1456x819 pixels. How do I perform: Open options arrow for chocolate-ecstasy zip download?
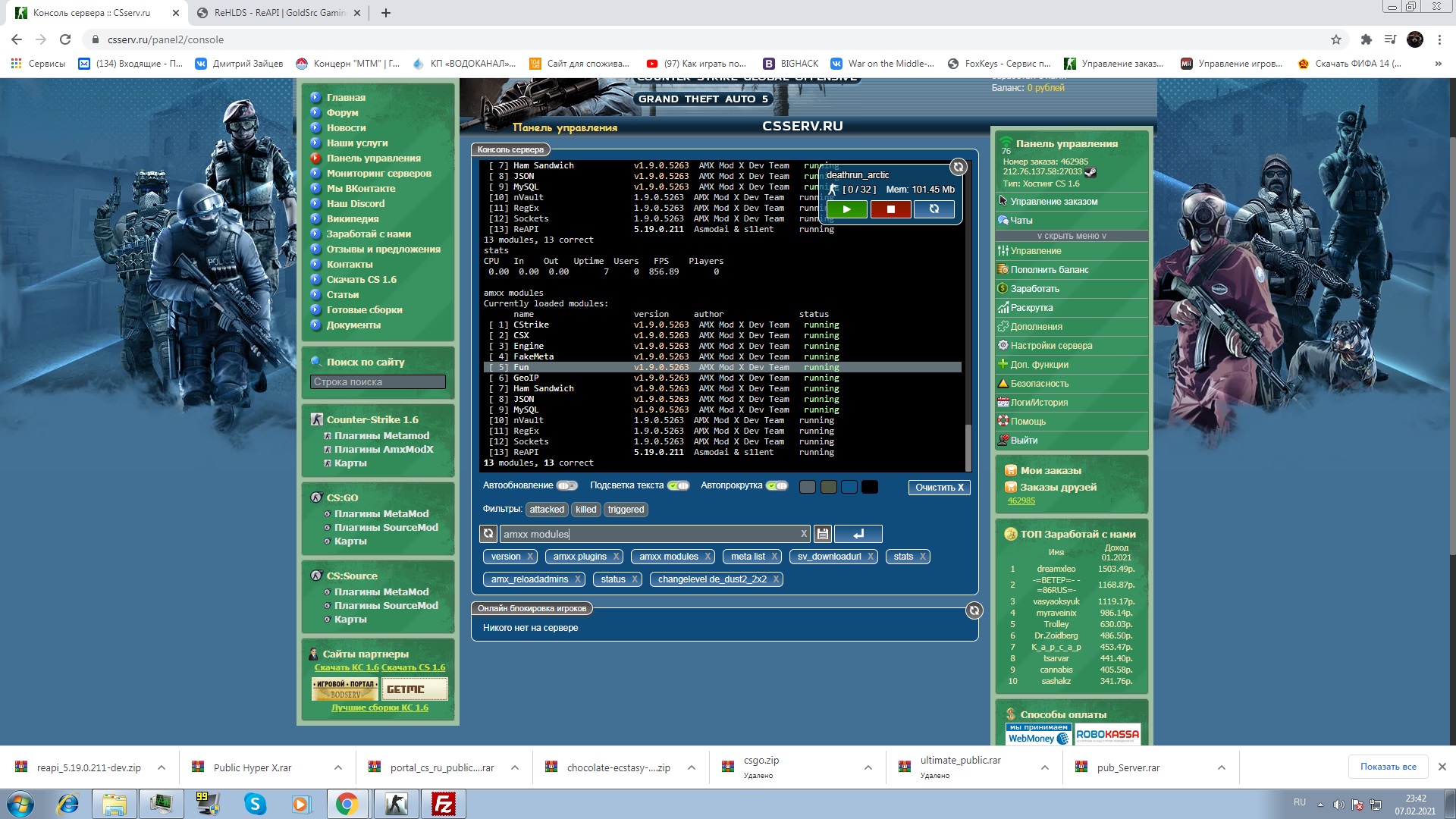692,767
